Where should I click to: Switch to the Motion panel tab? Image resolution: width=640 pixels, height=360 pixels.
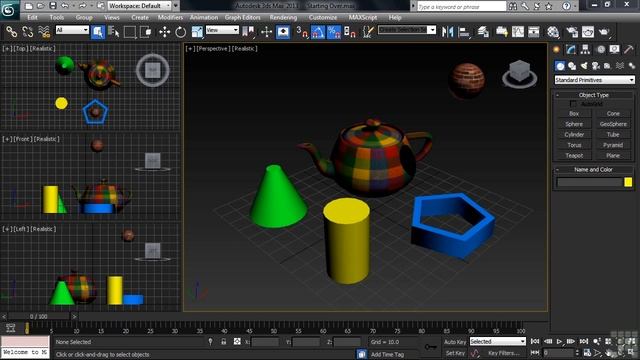click(x=600, y=50)
